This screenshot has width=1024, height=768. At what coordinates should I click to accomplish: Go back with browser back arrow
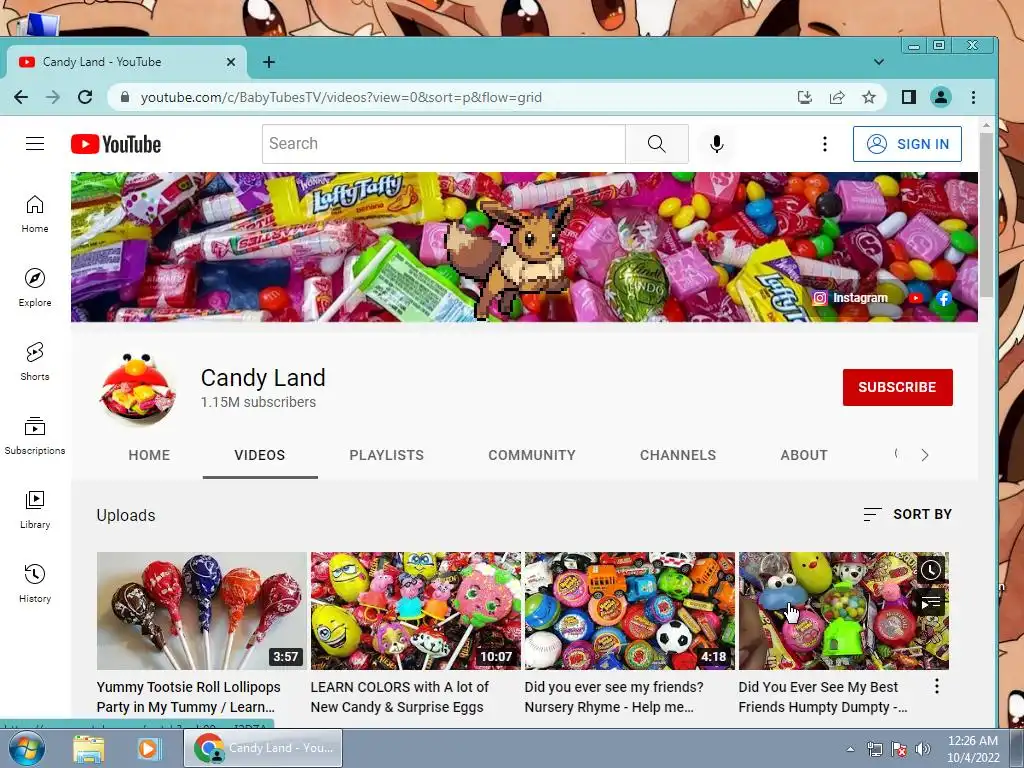click(x=21, y=97)
